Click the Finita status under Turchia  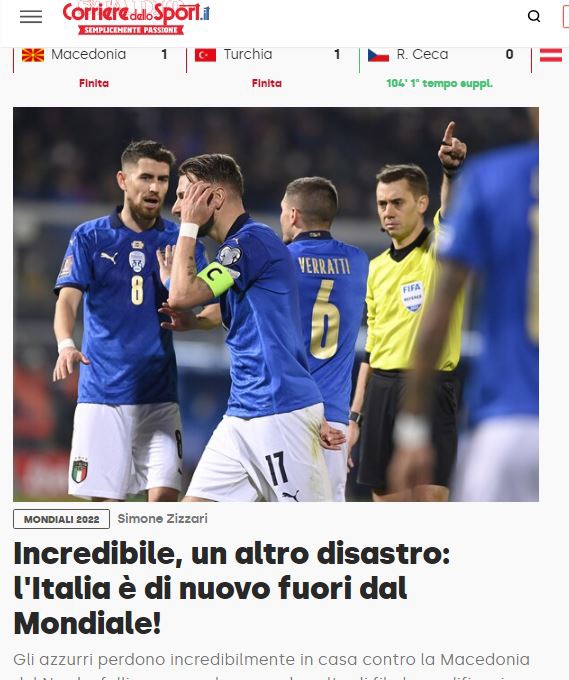[x=267, y=83]
